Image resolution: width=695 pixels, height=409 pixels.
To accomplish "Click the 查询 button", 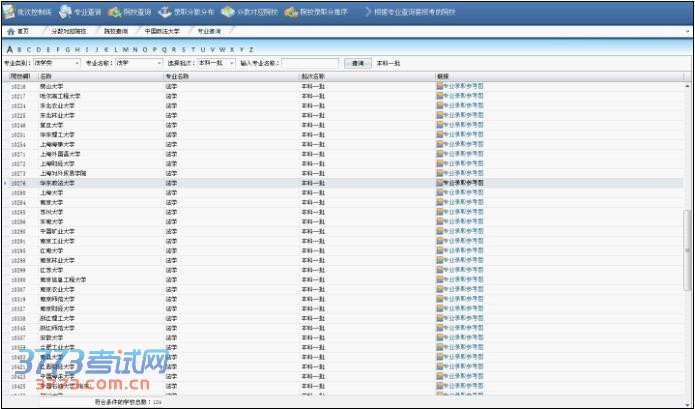I will pyautogui.click(x=356, y=63).
